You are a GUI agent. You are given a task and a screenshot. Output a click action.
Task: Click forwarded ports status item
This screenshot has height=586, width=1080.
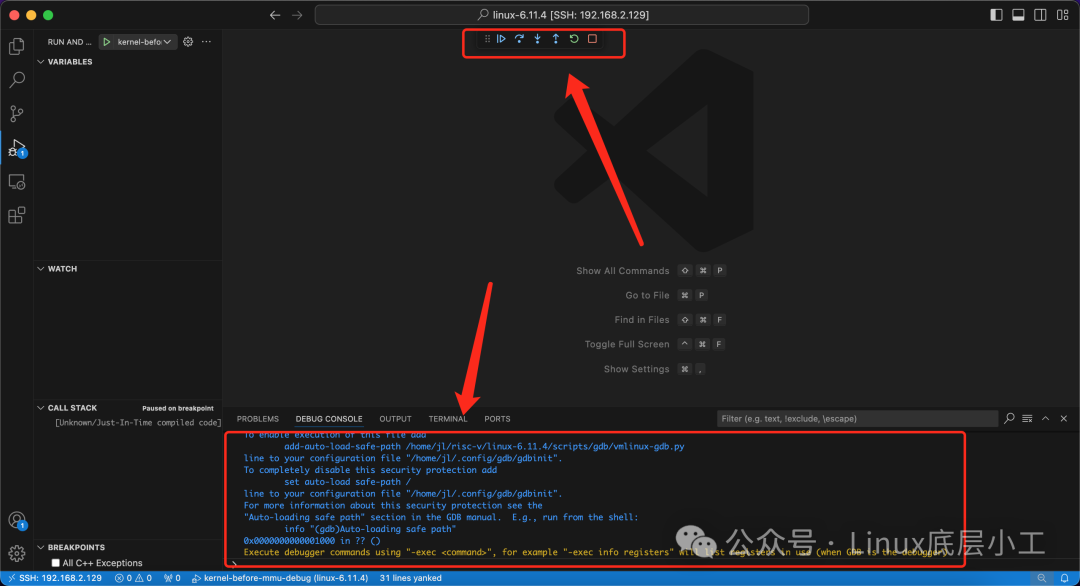pyautogui.click(x=172, y=578)
